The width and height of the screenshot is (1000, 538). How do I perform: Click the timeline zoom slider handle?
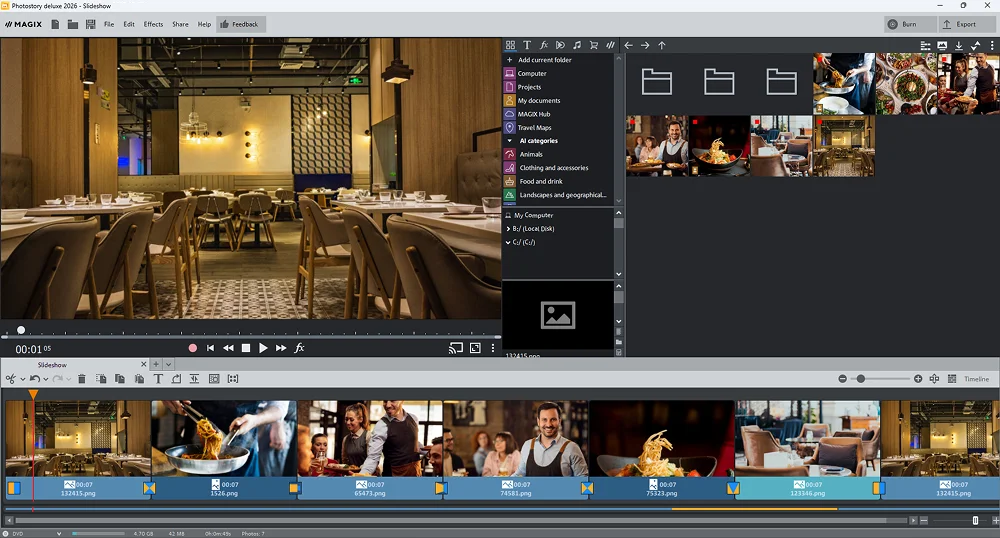tap(860, 379)
